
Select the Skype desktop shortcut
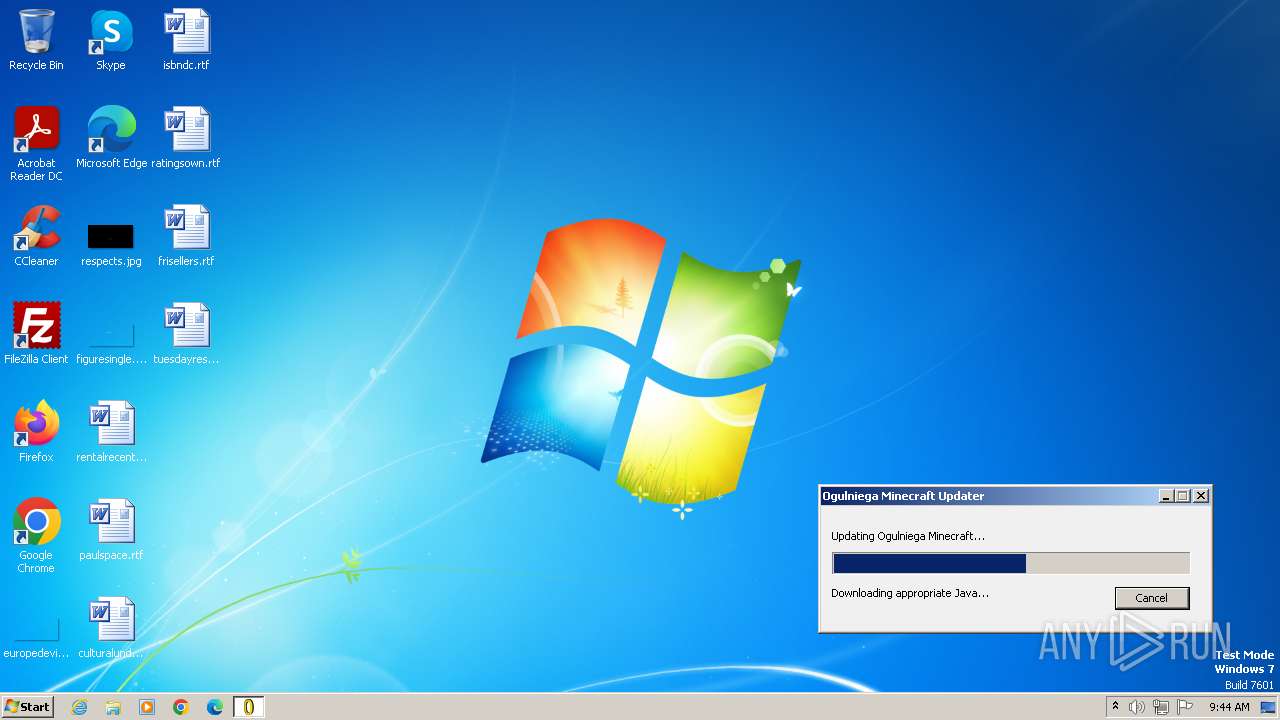[x=111, y=40]
